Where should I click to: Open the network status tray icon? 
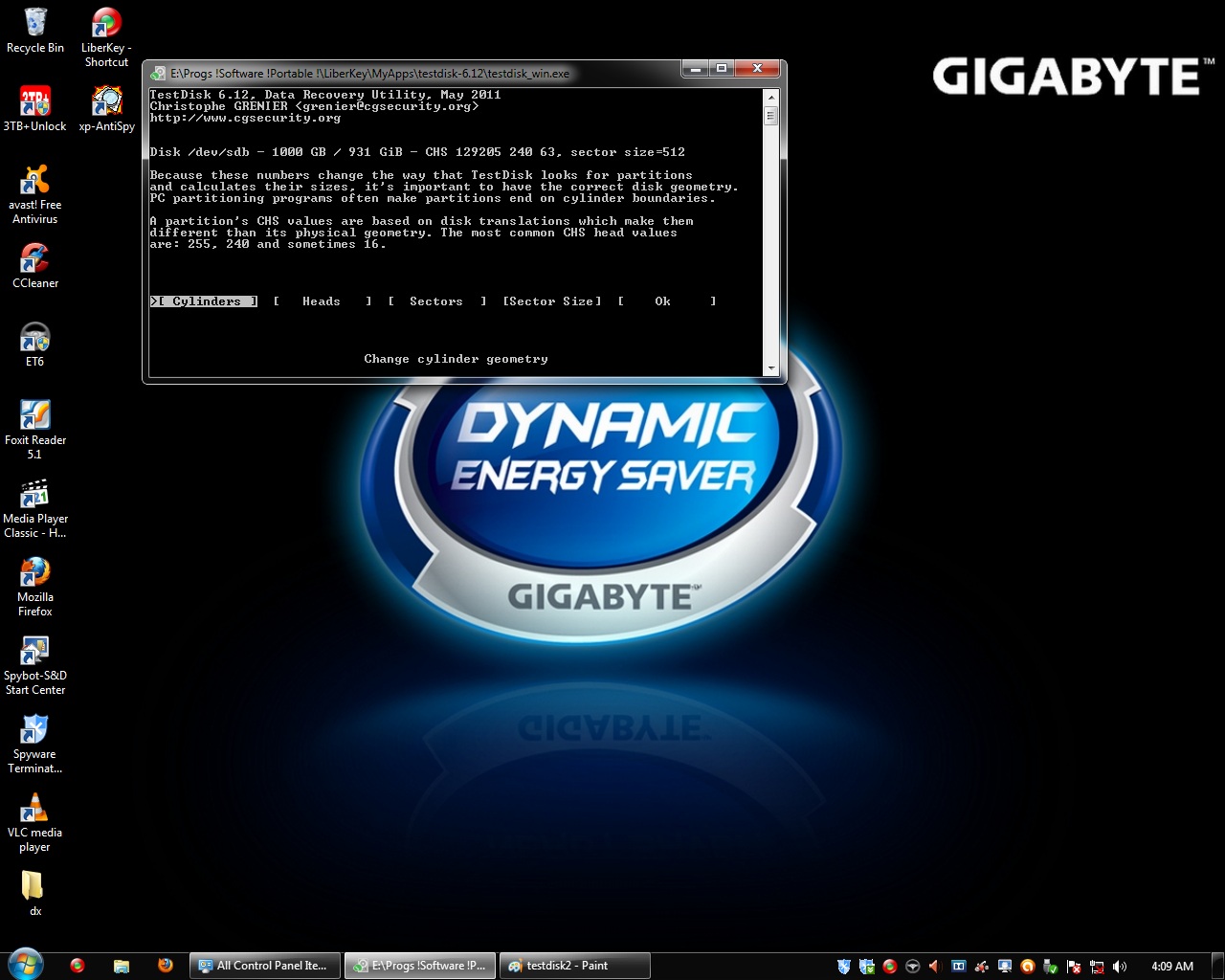click(x=1097, y=967)
